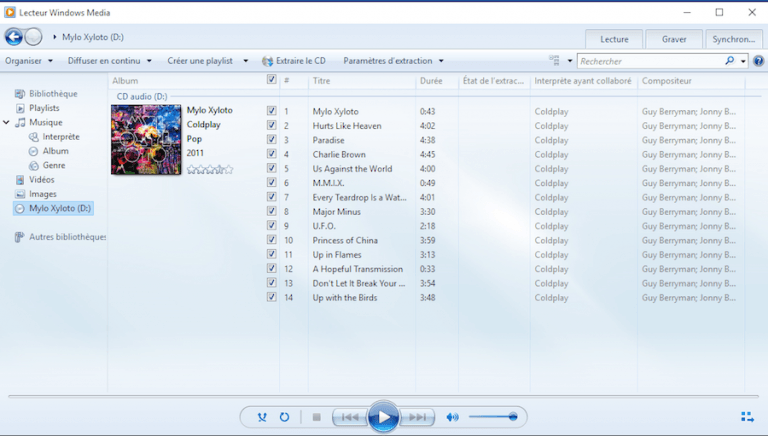The width and height of the screenshot is (768, 436).
Task: Uncheck Up with the Birds checkbox
Action: tap(271, 297)
